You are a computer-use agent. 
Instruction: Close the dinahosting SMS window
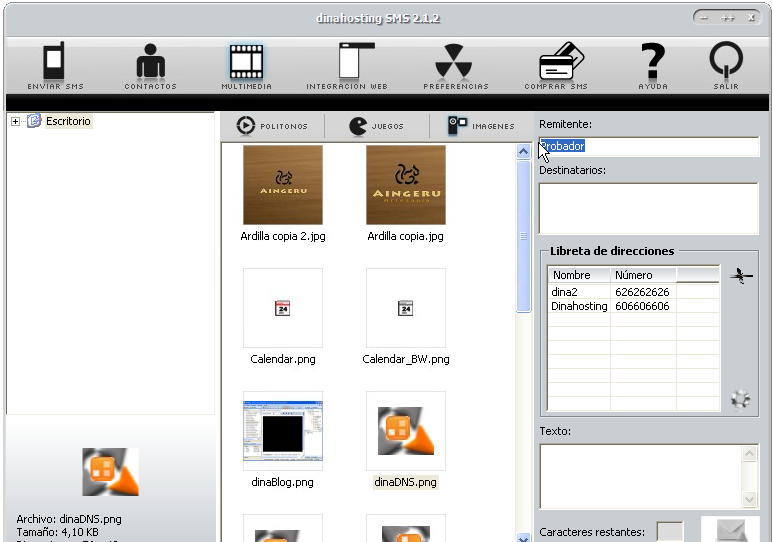pos(751,18)
